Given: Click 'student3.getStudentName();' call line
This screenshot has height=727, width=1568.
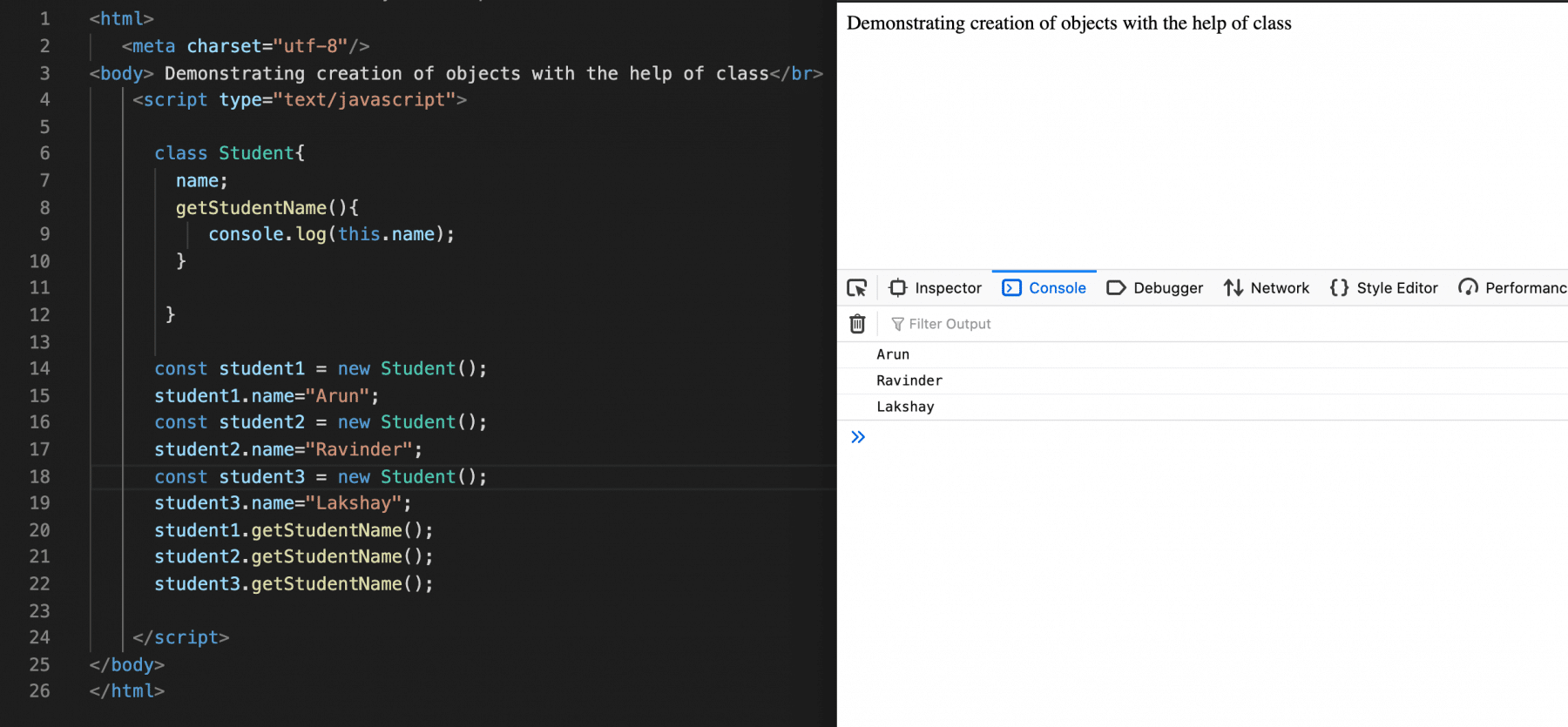Looking at the screenshot, I should pos(294,583).
